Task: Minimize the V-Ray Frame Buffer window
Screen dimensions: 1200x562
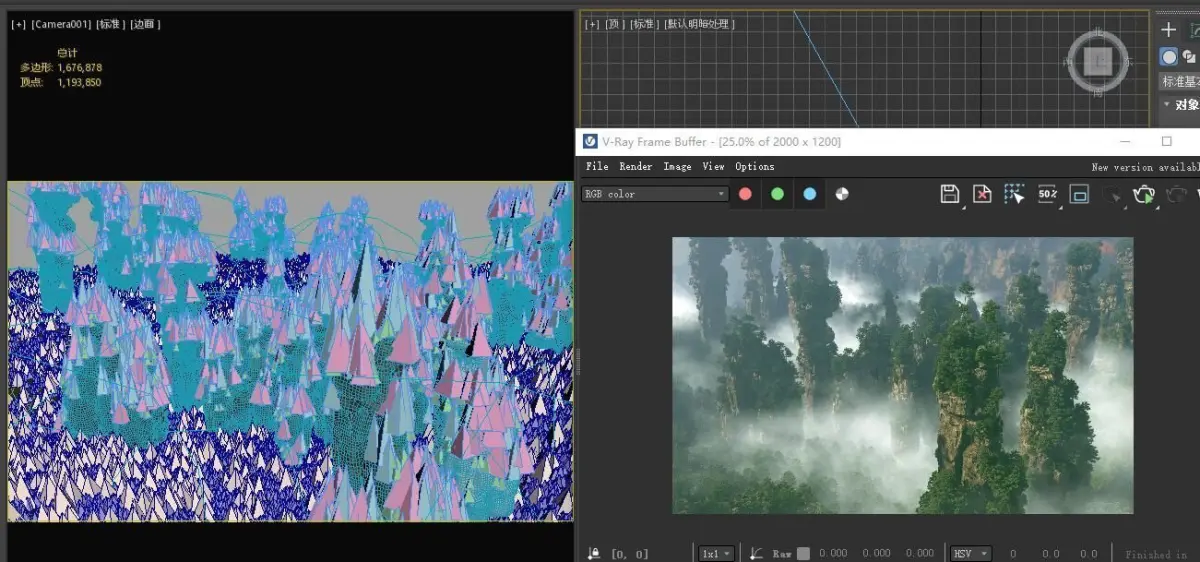Action: pos(1125,142)
